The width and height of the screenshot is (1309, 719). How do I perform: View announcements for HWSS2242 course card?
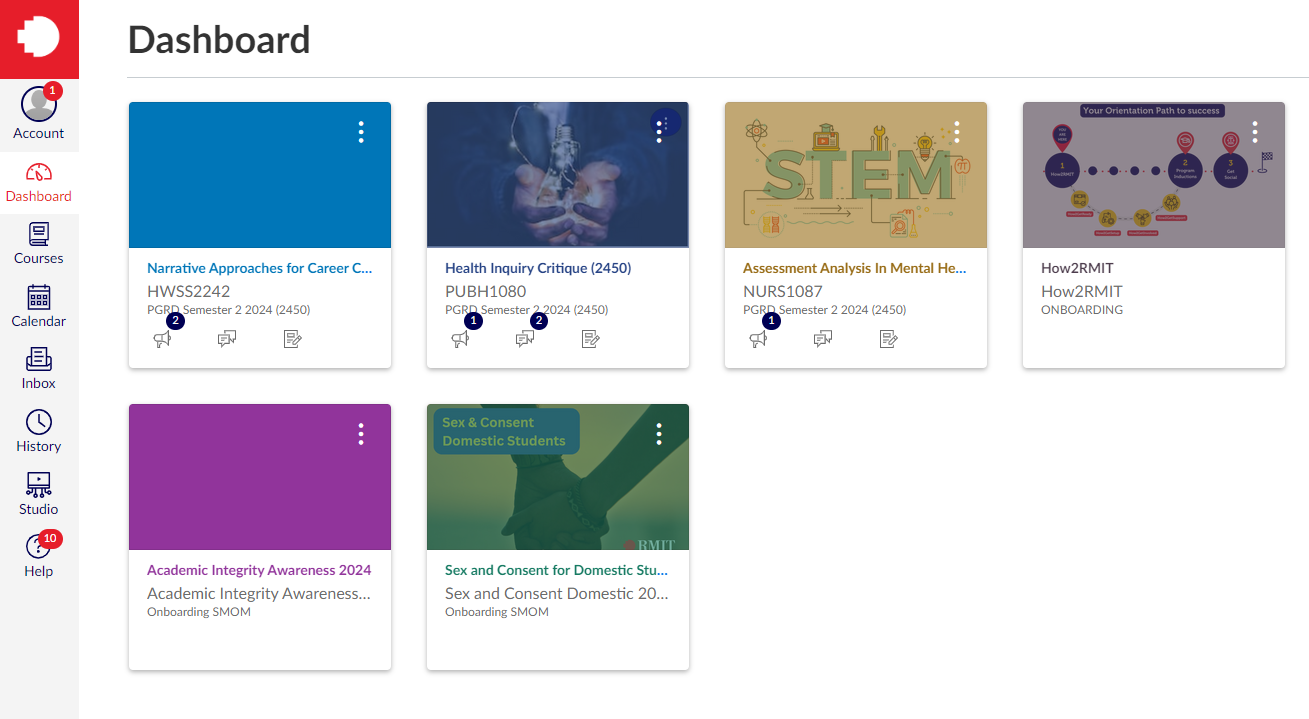[164, 338]
